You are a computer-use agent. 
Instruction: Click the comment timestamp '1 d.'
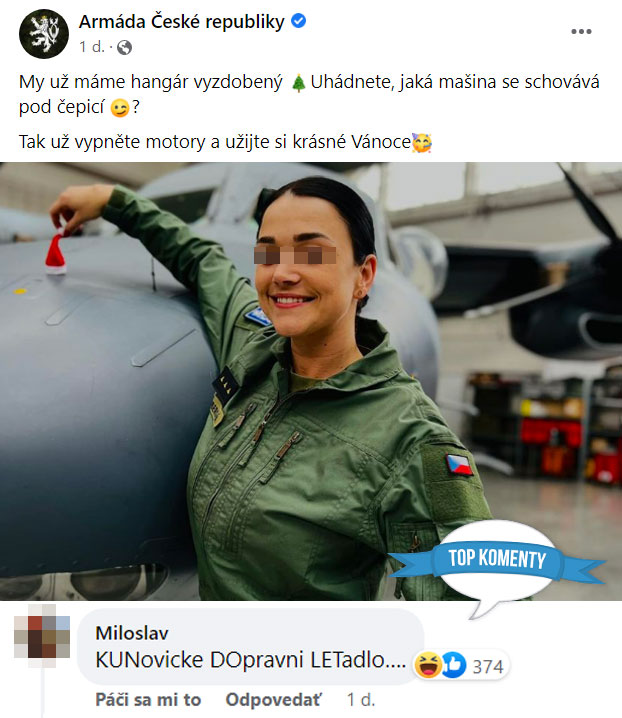360,700
